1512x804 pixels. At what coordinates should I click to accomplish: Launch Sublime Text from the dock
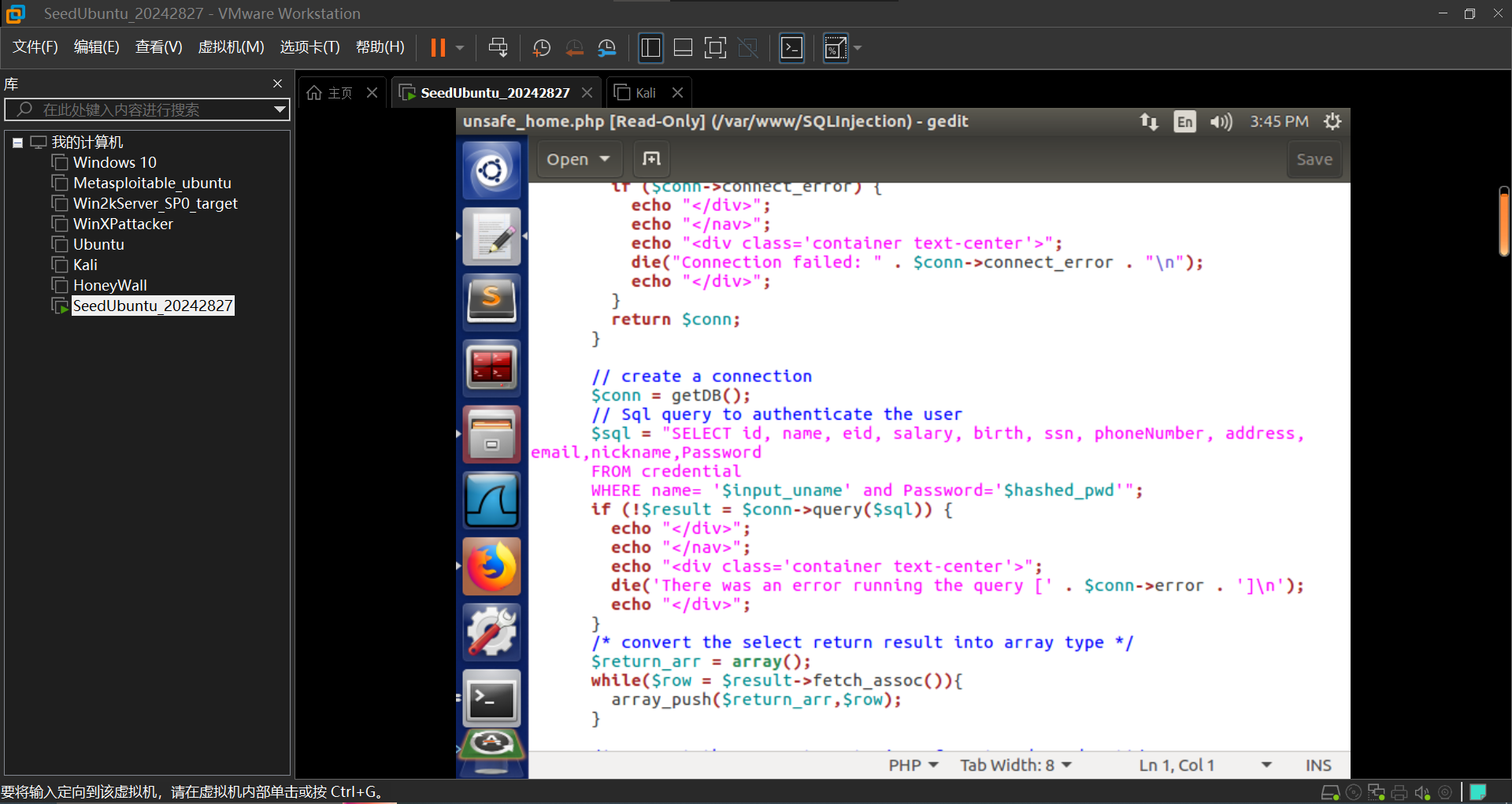point(491,302)
